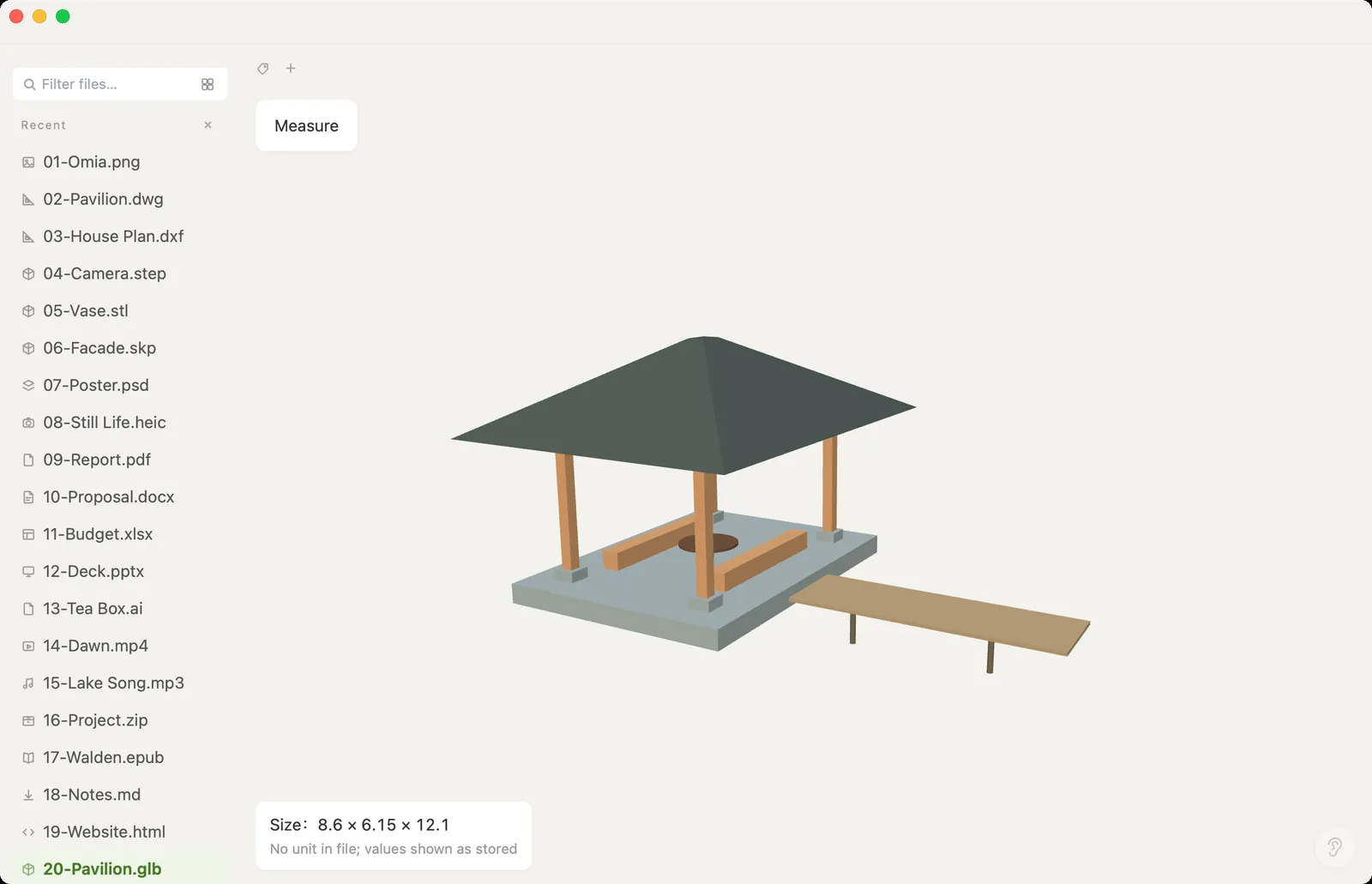1372x884 pixels.
Task: Add a tag with the plus icon
Action: click(x=291, y=69)
